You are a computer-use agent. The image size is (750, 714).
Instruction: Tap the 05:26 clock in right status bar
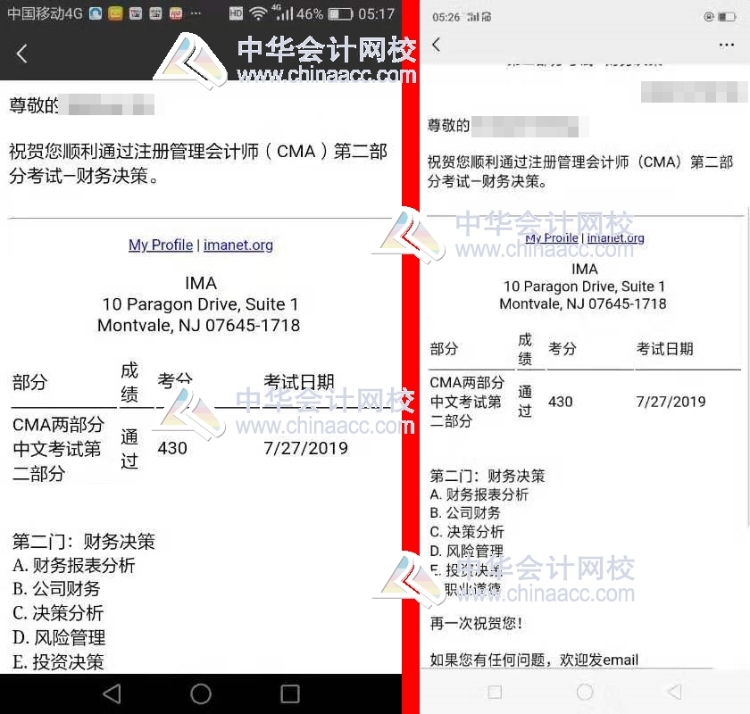pyautogui.click(x=446, y=17)
